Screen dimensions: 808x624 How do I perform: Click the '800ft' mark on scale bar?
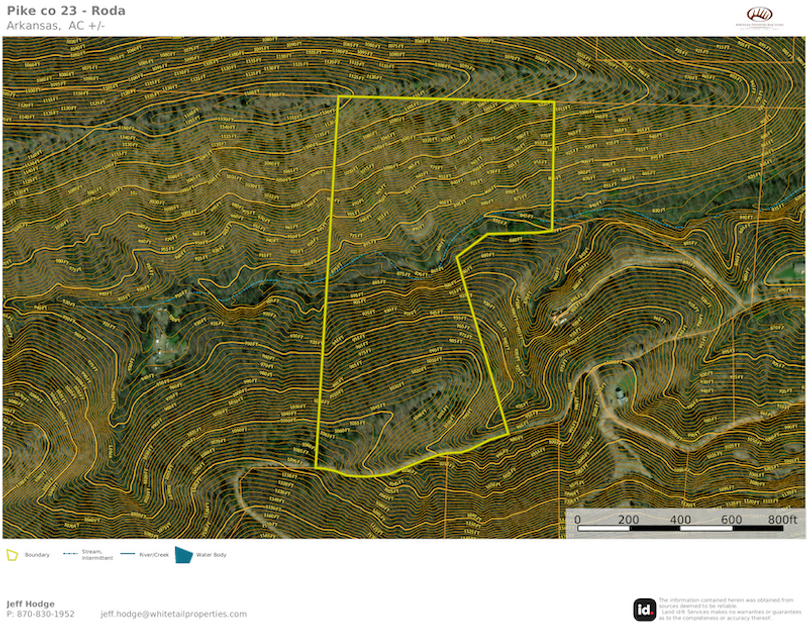(782, 519)
